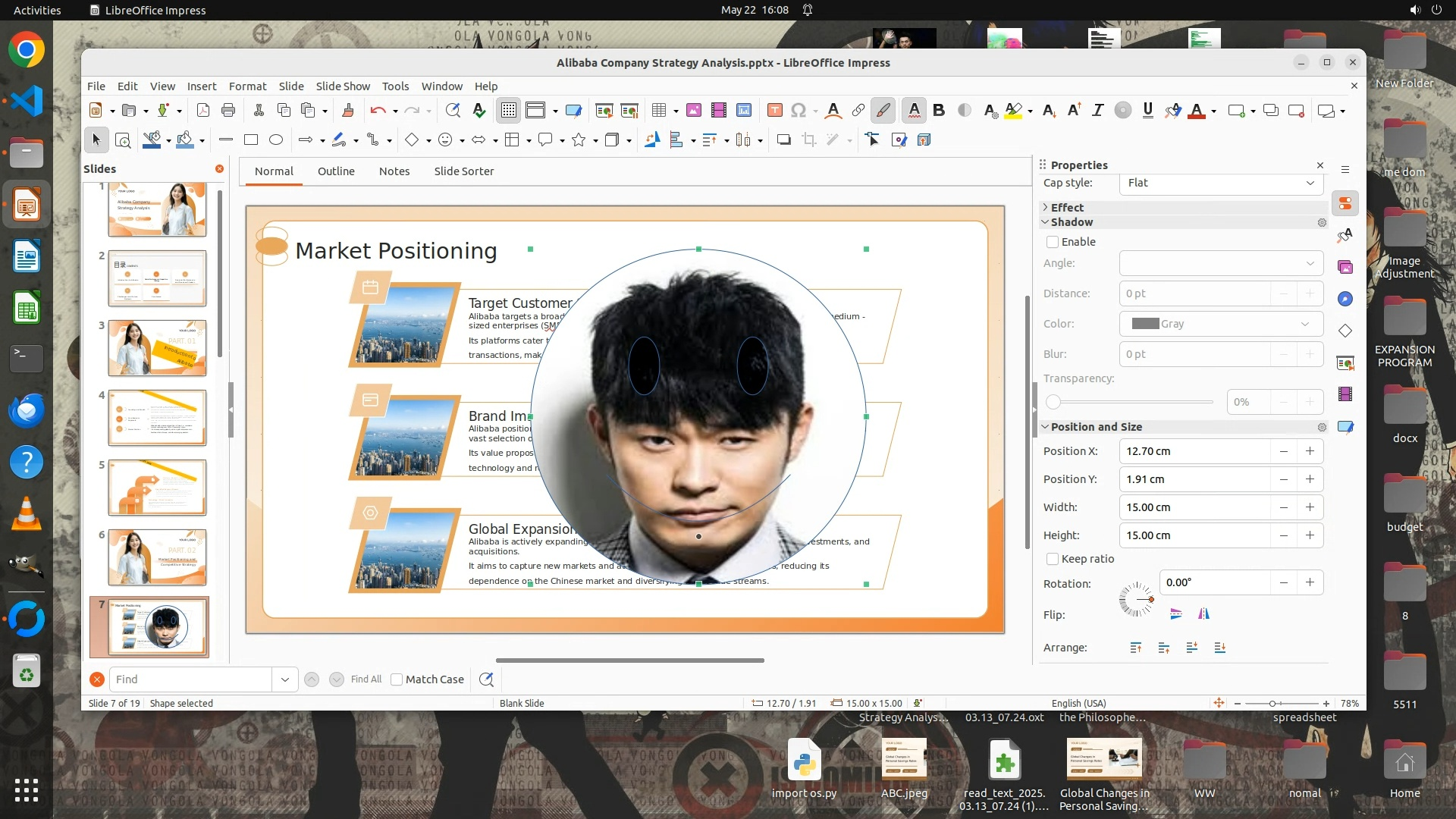Expand the Effect section

click(1067, 207)
